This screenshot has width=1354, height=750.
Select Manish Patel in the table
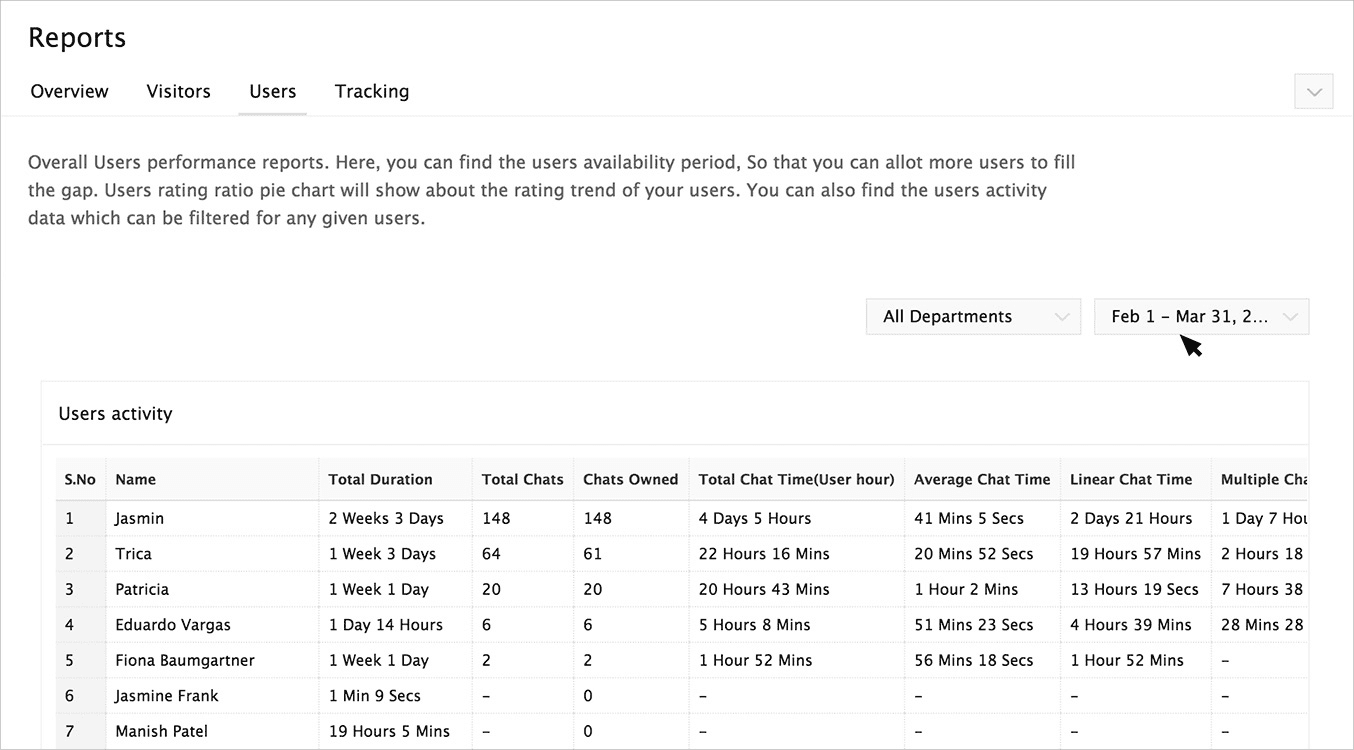click(161, 732)
